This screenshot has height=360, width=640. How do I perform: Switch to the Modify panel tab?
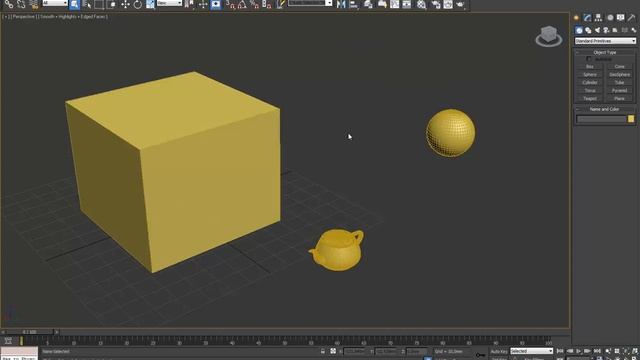(587, 18)
